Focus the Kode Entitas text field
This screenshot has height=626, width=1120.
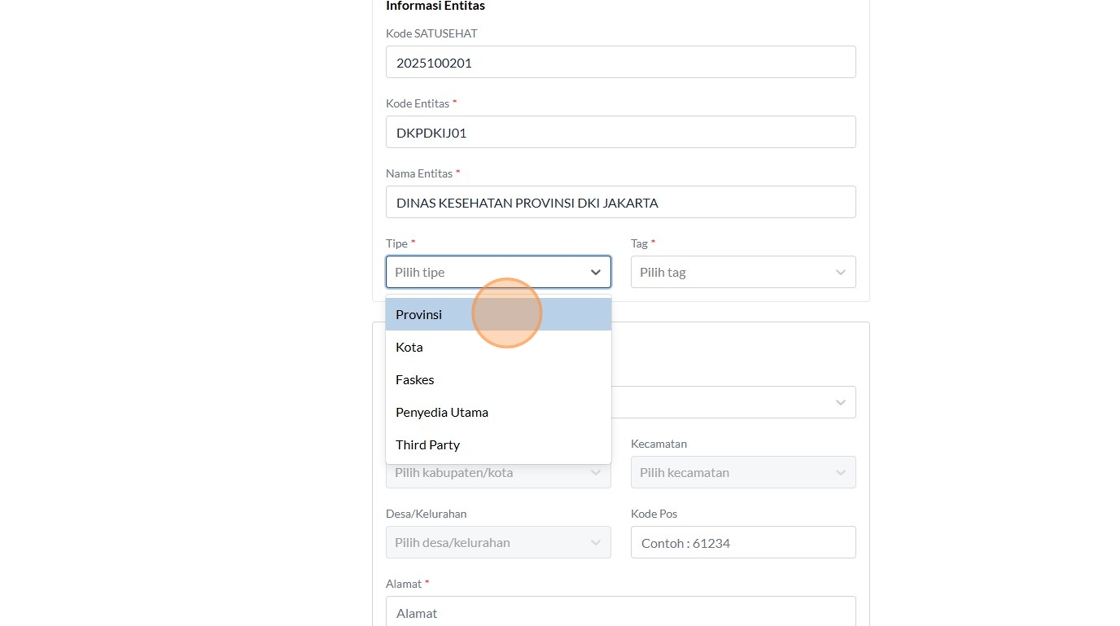[x=620, y=132]
